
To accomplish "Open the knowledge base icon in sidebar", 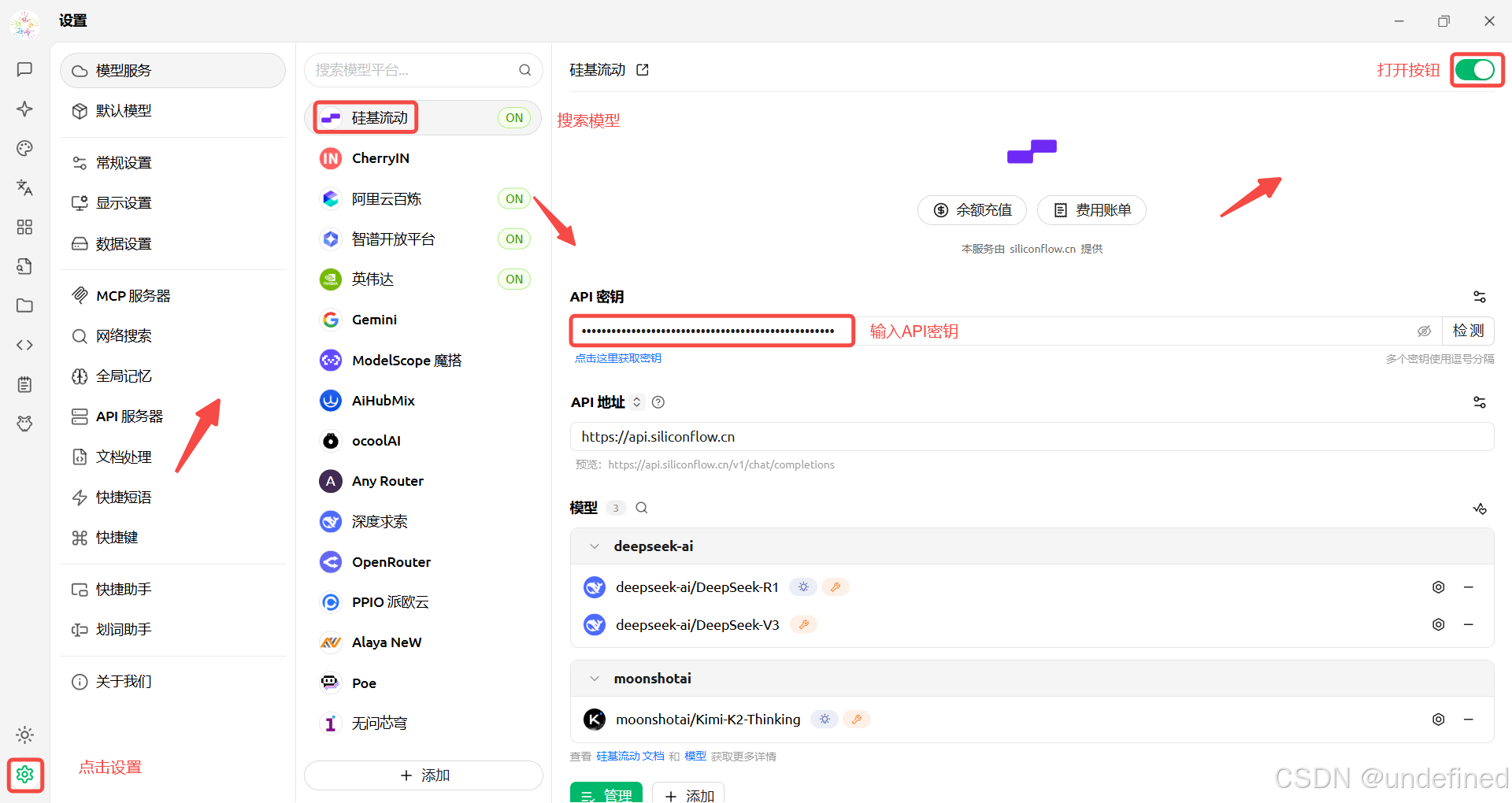I will tap(24, 266).
